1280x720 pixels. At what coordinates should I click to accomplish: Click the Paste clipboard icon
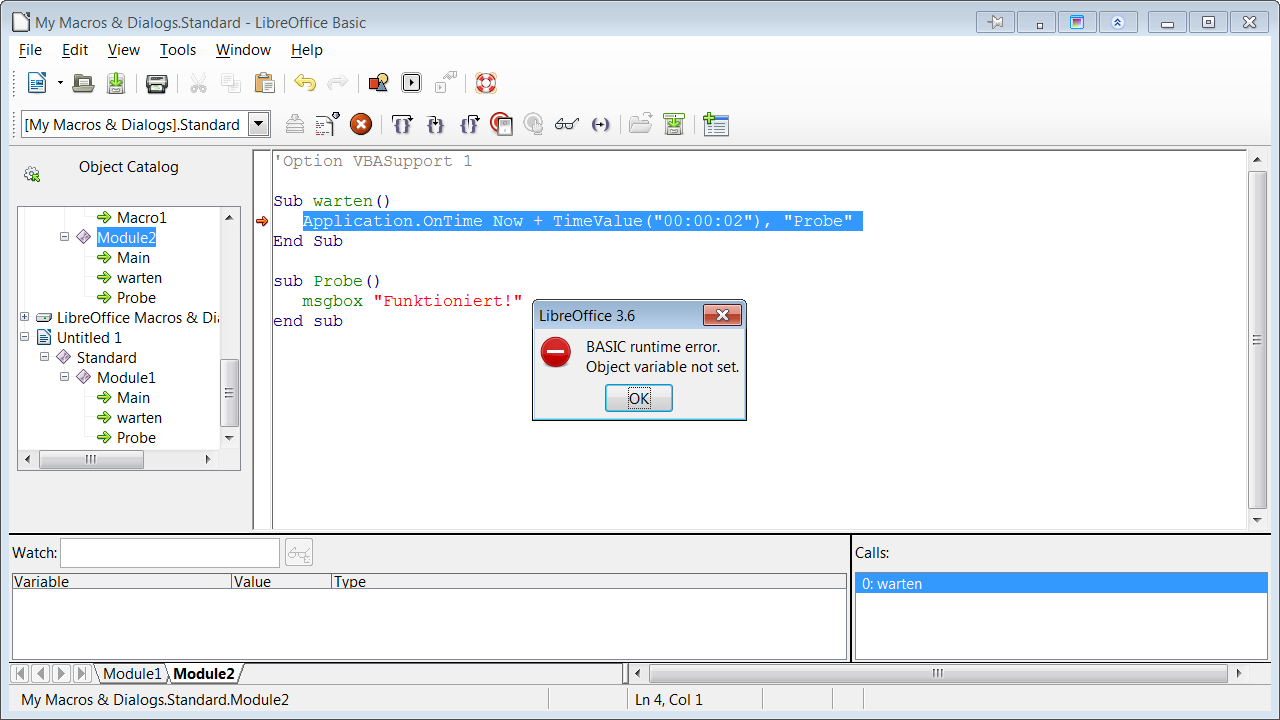tap(264, 83)
